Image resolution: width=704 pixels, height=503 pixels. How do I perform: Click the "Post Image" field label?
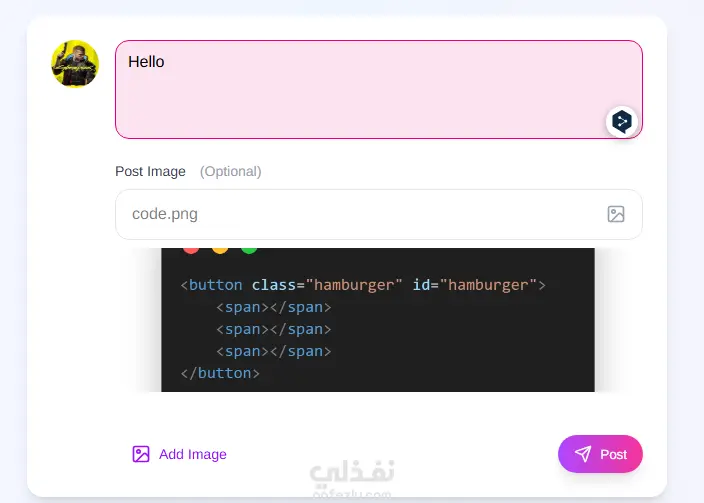pos(150,171)
